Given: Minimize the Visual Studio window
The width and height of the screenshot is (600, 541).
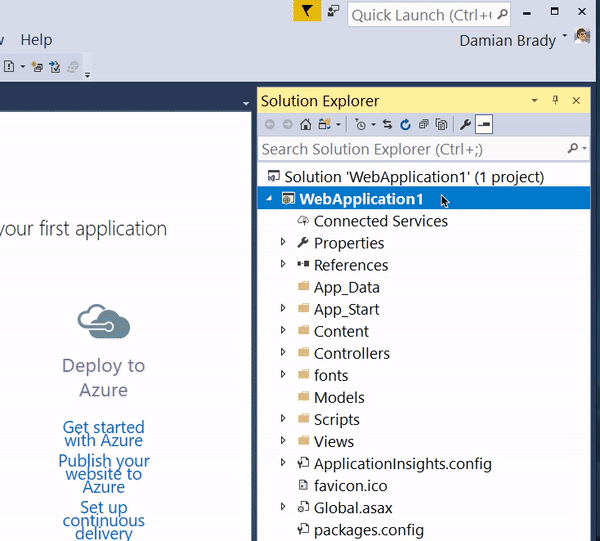Looking at the screenshot, I should pyautogui.click(x=527, y=13).
